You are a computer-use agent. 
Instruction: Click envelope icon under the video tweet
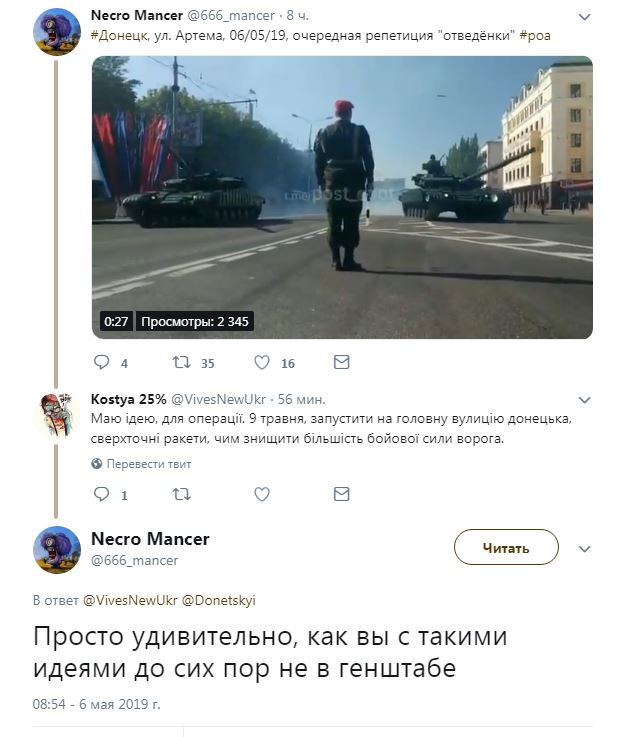pyautogui.click(x=341, y=362)
